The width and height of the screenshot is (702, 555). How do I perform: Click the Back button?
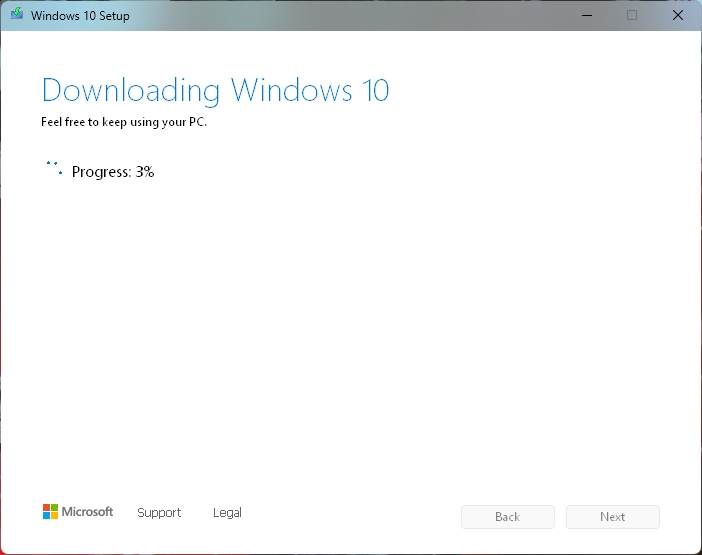508,517
